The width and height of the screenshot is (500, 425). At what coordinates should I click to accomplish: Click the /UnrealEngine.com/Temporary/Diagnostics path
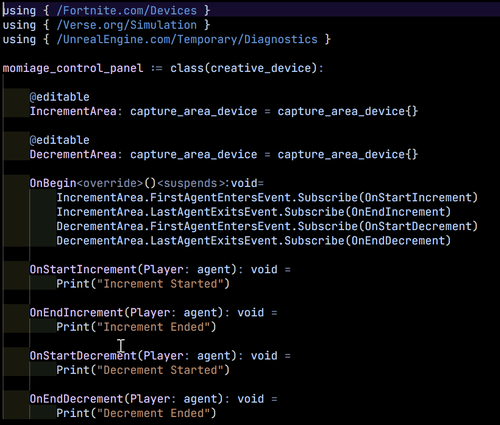pyautogui.click(x=187, y=39)
